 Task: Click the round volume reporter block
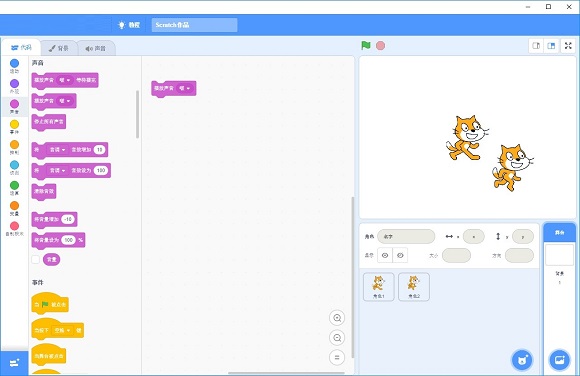pyautogui.click(x=51, y=259)
